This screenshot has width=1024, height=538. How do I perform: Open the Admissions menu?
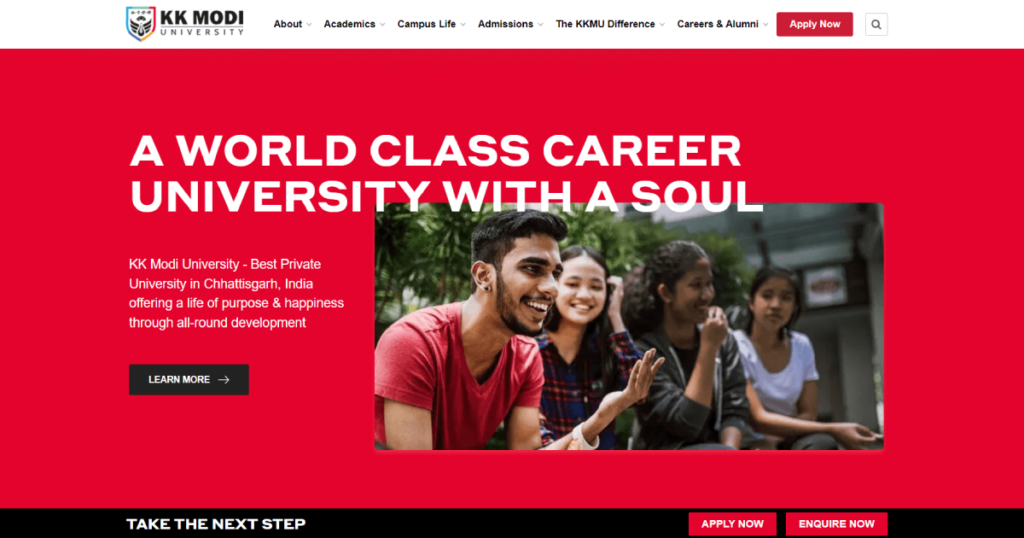pos(505,24)
